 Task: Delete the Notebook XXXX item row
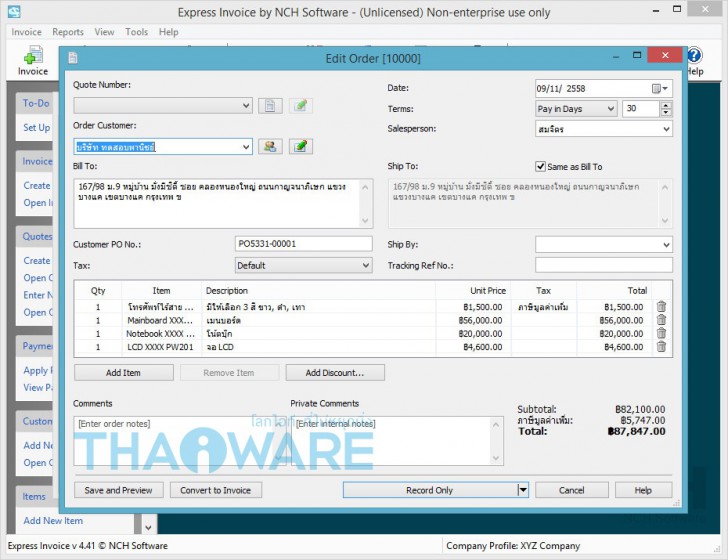pyautogui.click(x=661, y=333)
